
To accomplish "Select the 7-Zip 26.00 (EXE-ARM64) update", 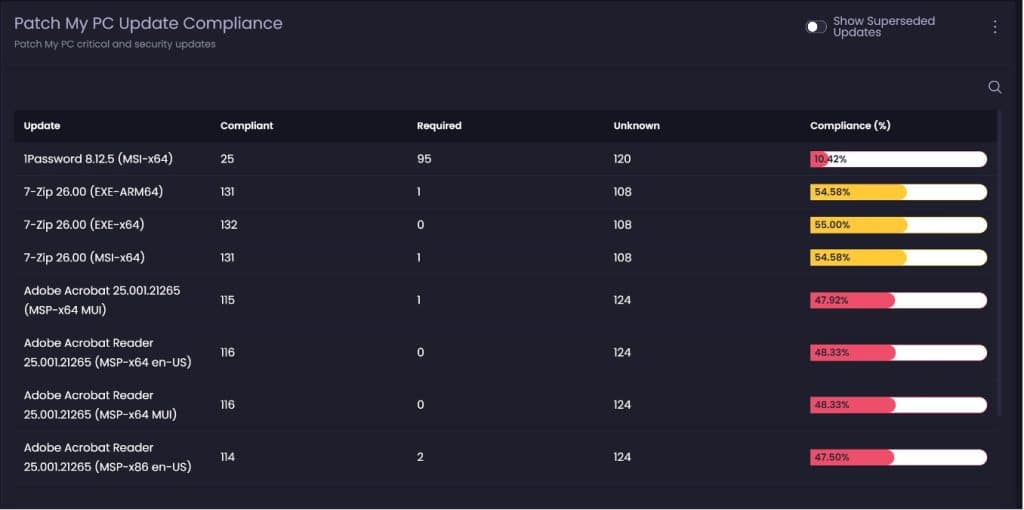I will (93, 192).
